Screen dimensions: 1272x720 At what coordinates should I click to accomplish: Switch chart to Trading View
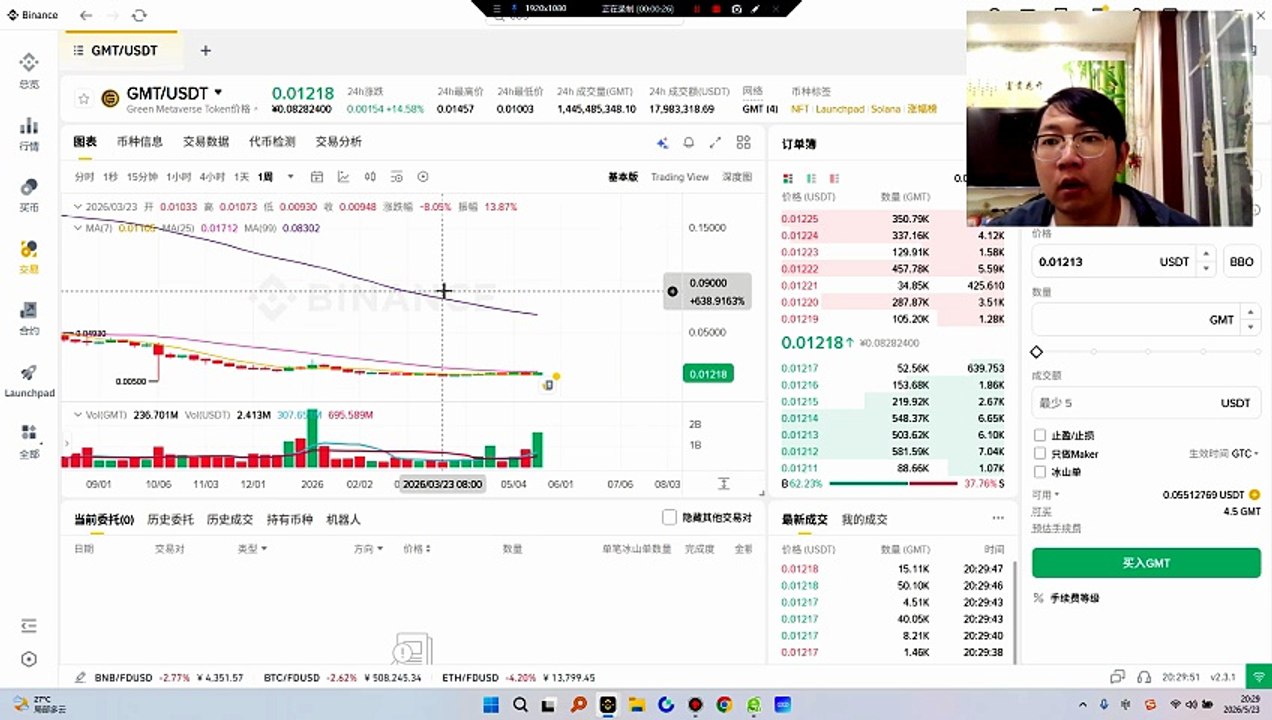tap(680, 177)
